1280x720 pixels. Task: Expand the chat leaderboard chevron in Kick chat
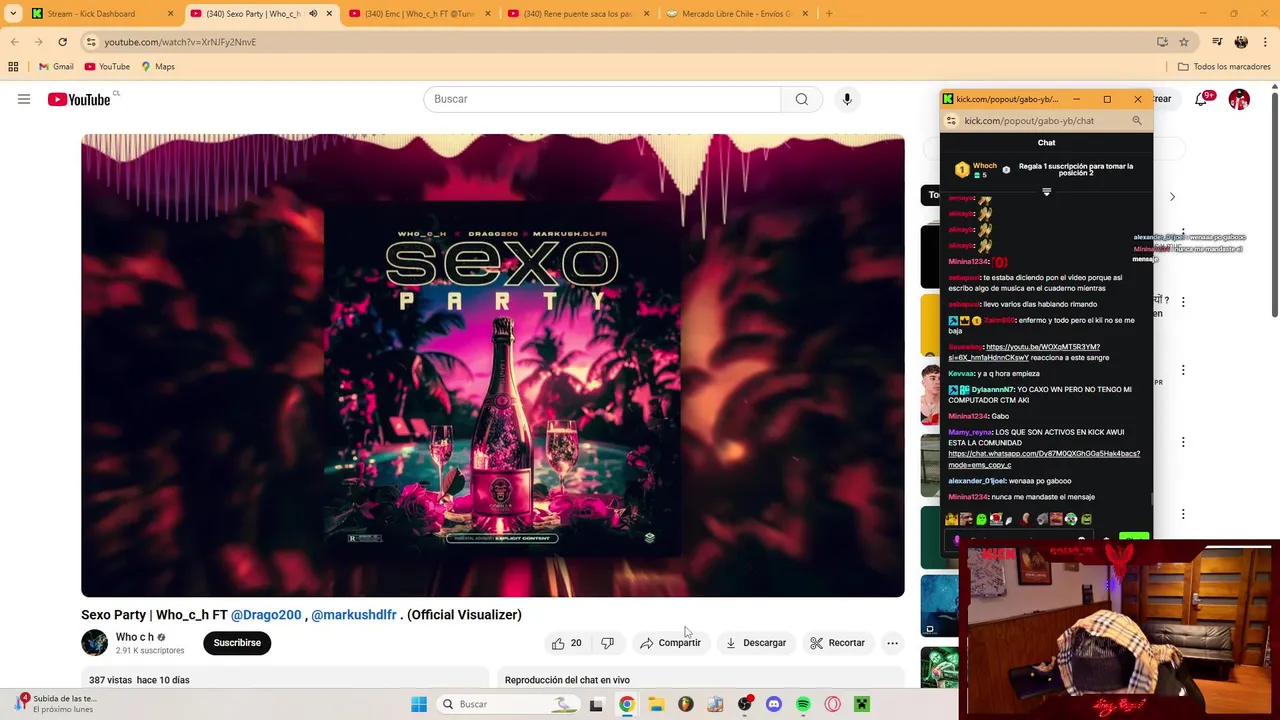coord(1046,192)
